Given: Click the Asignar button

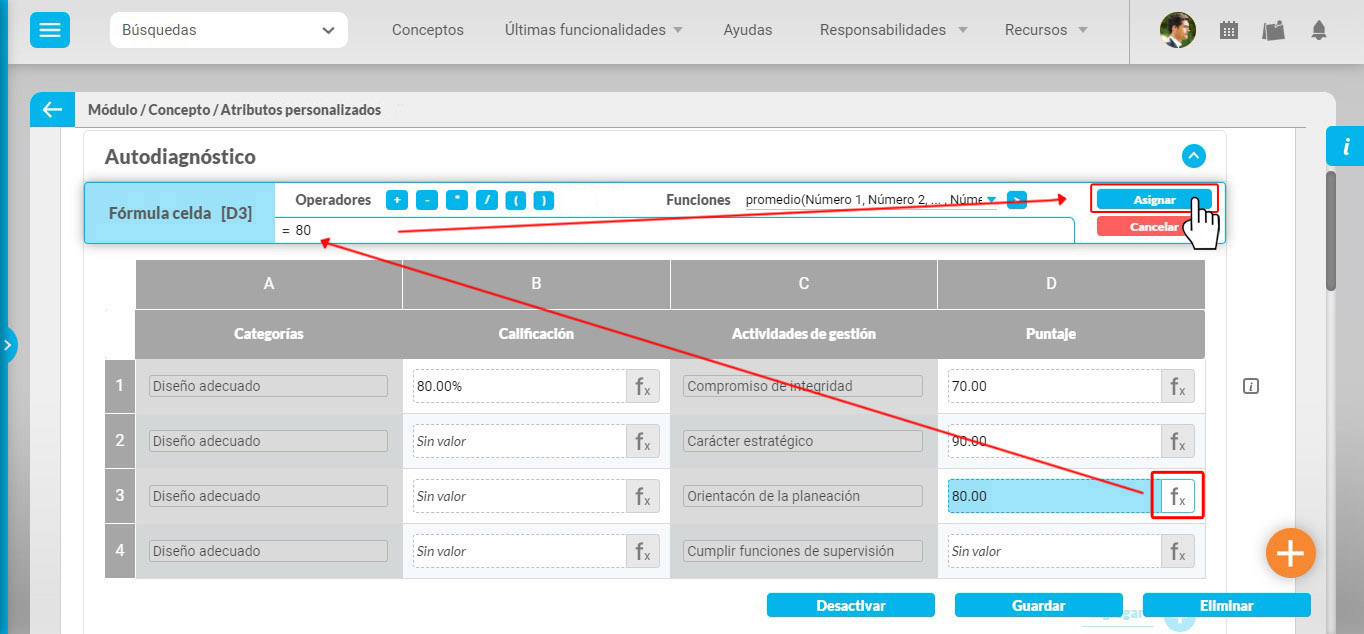Looking at the screenshot, I should 1154,200.
